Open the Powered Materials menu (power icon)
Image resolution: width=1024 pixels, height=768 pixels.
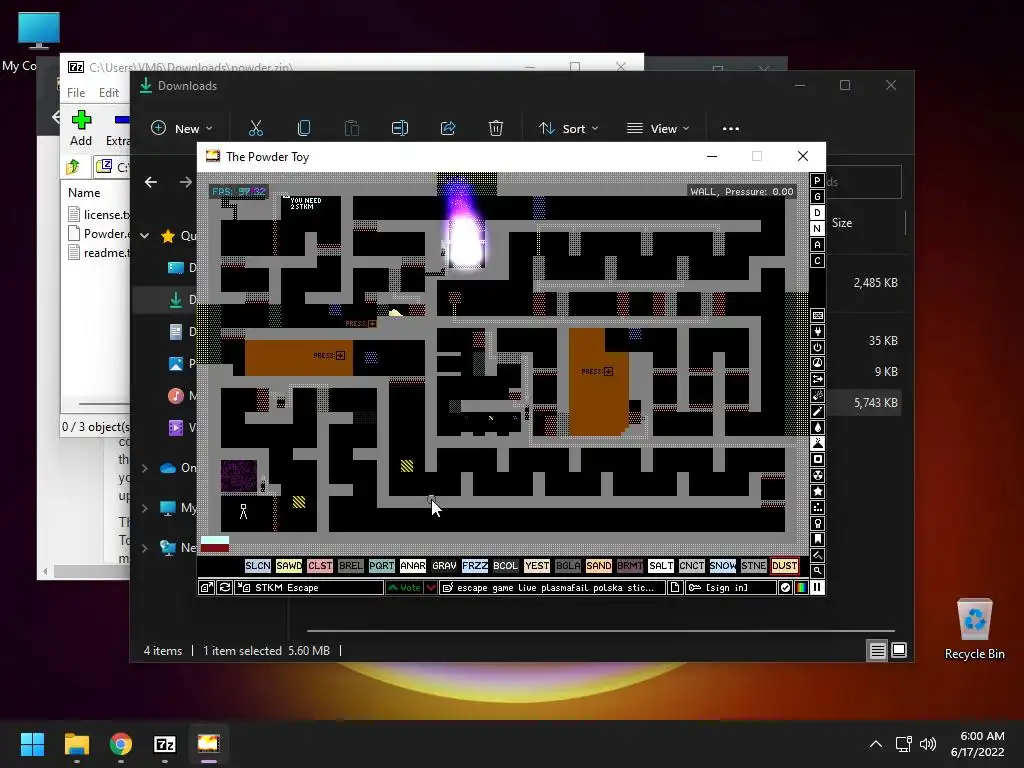817,347
